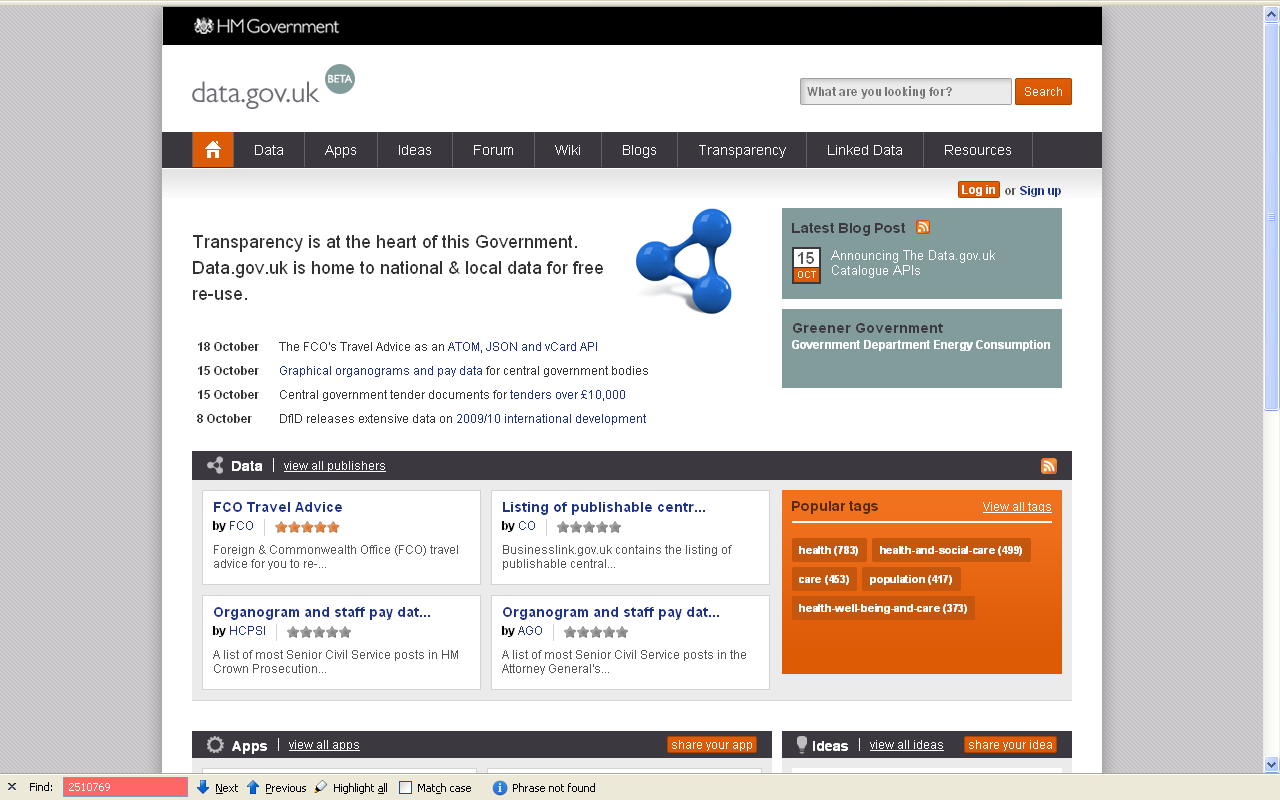Click the 15 OCT calendar icon
The image size is (1280, 800).
tap(806, 266)
